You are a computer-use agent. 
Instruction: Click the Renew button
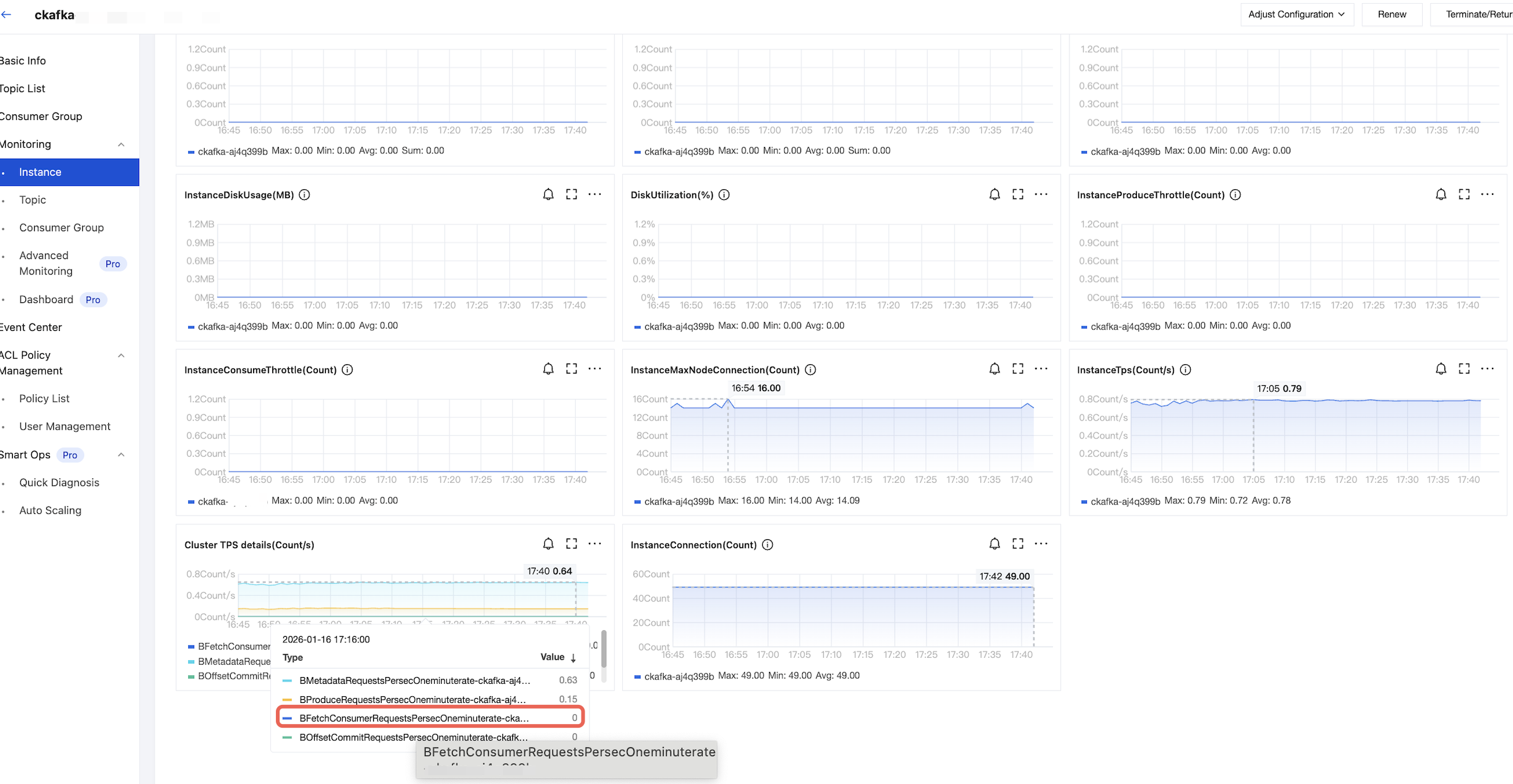click(x=1392, y=14)
